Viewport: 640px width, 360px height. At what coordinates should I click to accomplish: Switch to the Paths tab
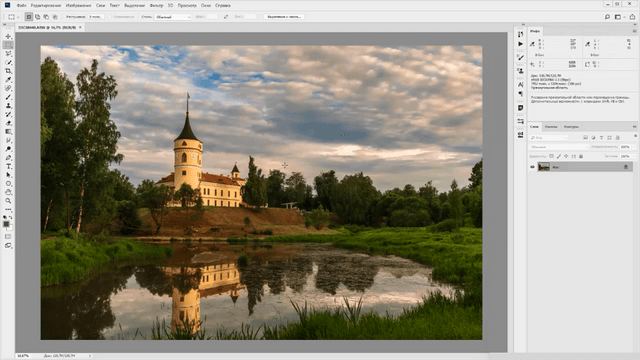pos(571,127)
